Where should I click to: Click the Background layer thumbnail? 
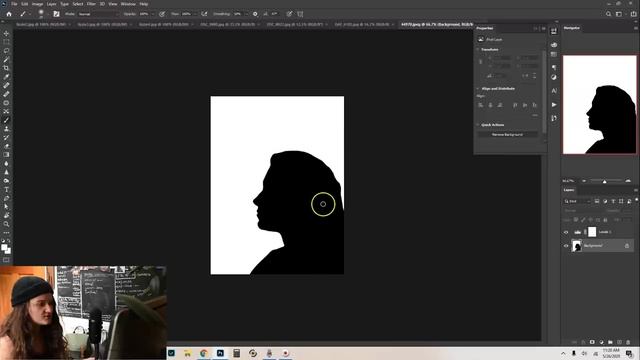click(577, 246)
